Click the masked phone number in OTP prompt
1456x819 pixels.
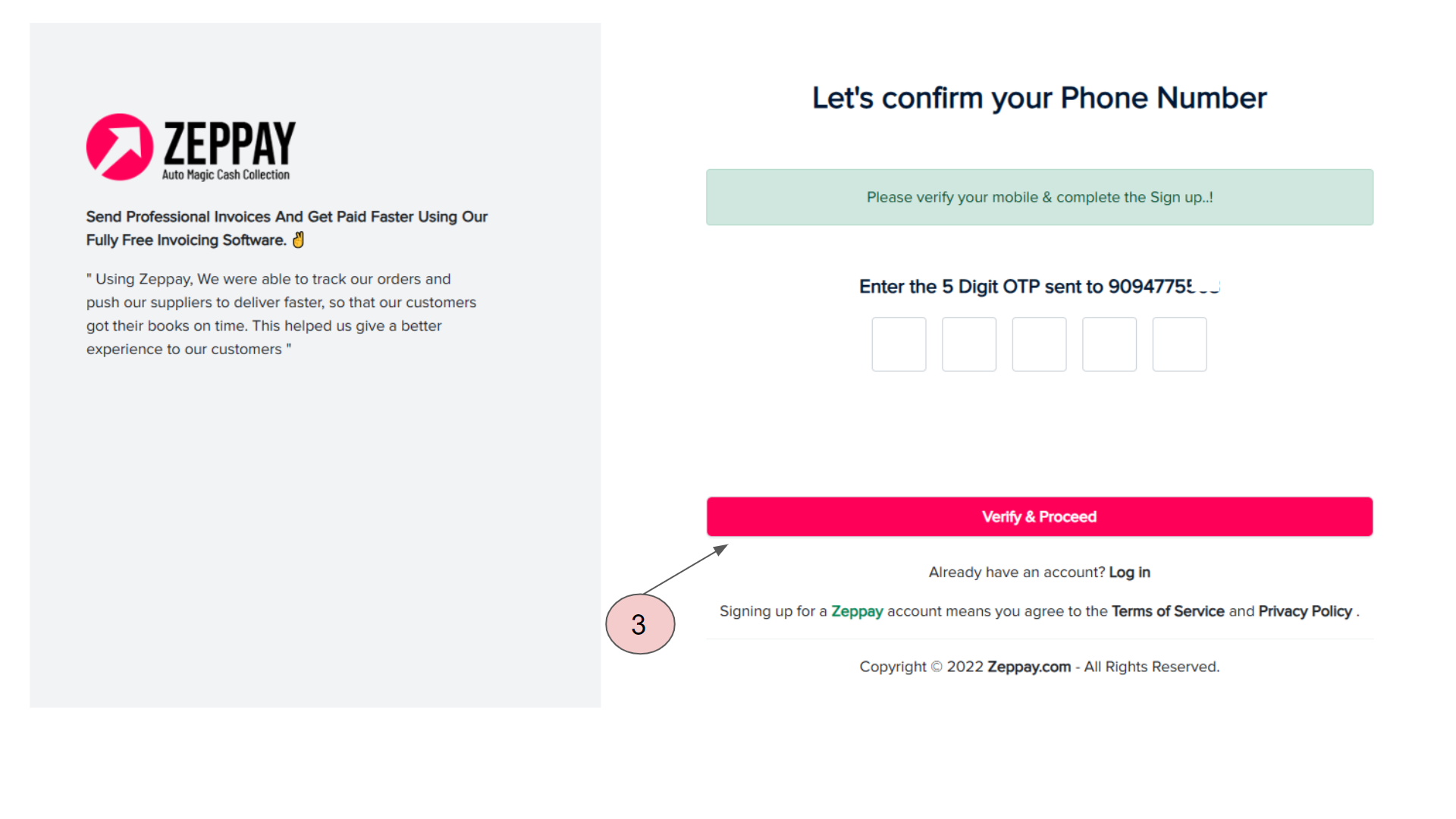tap(1163, 287)
